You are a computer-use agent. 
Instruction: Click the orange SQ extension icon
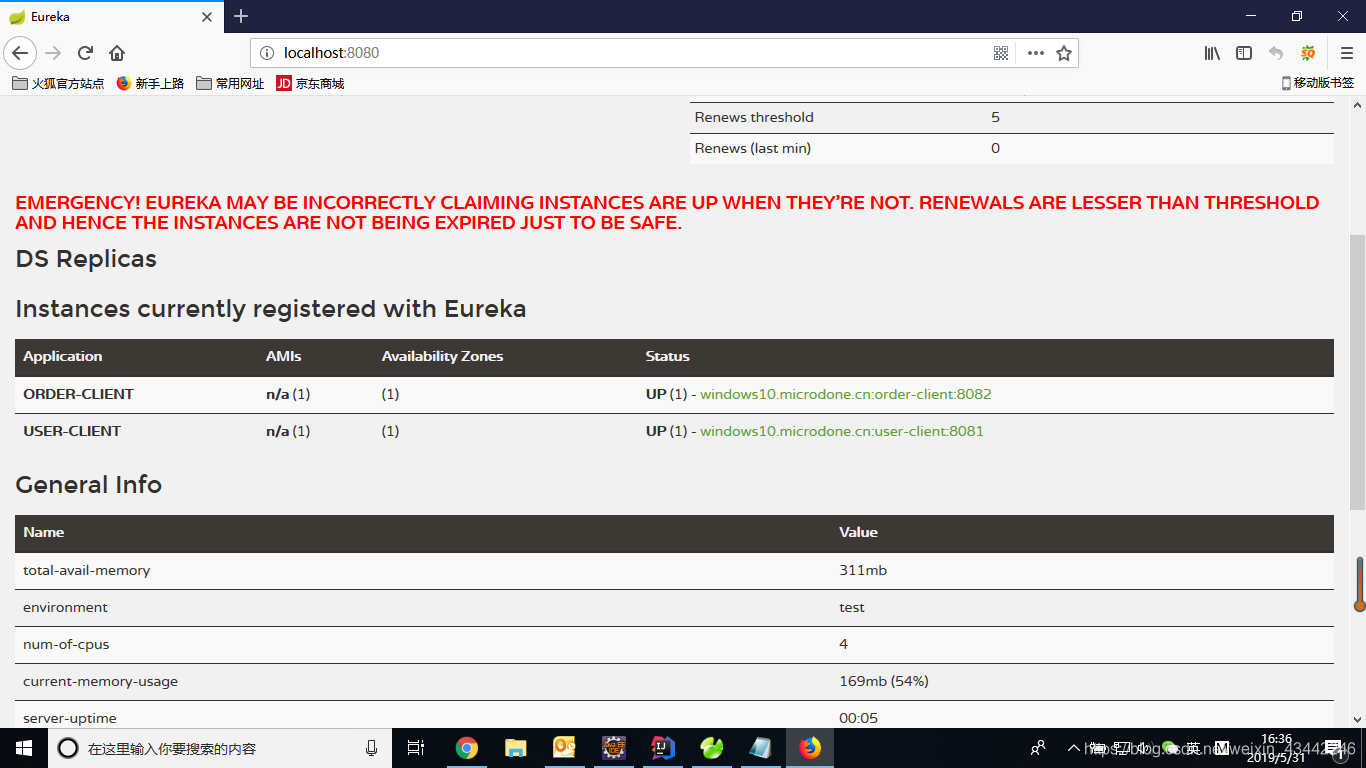click(x=1308, y=53)
